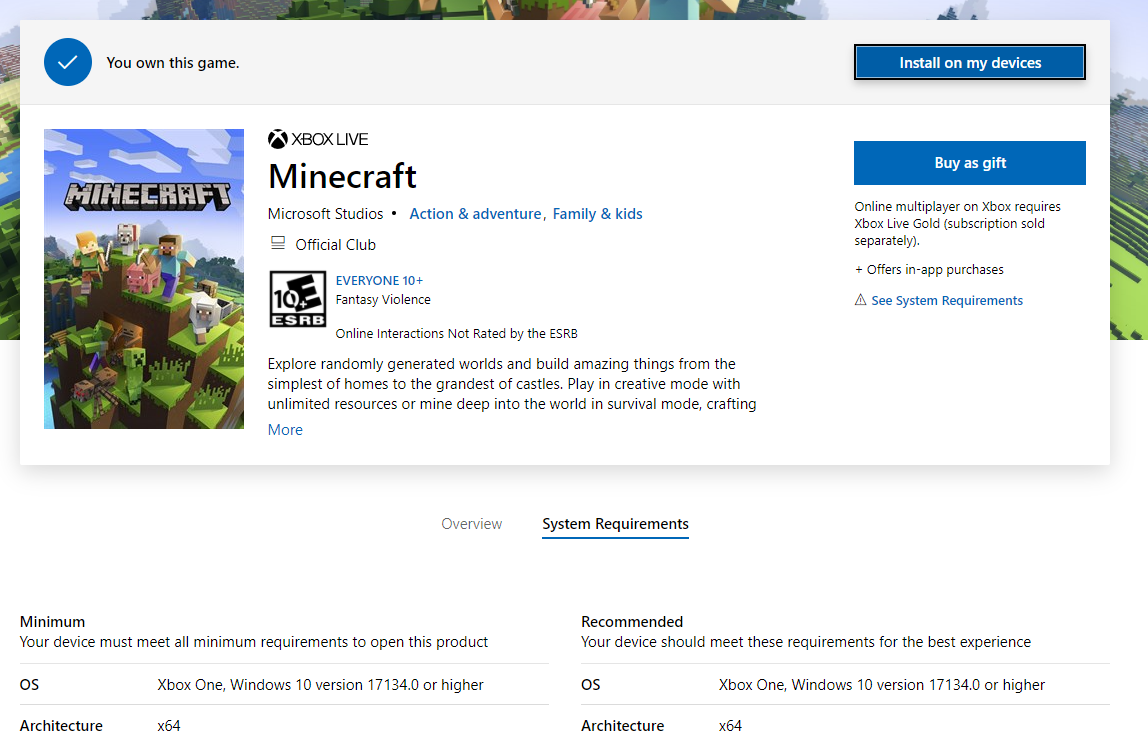Click the Minimum OS value text
Screen dimensions: 1148x740
tap(320, 684)
